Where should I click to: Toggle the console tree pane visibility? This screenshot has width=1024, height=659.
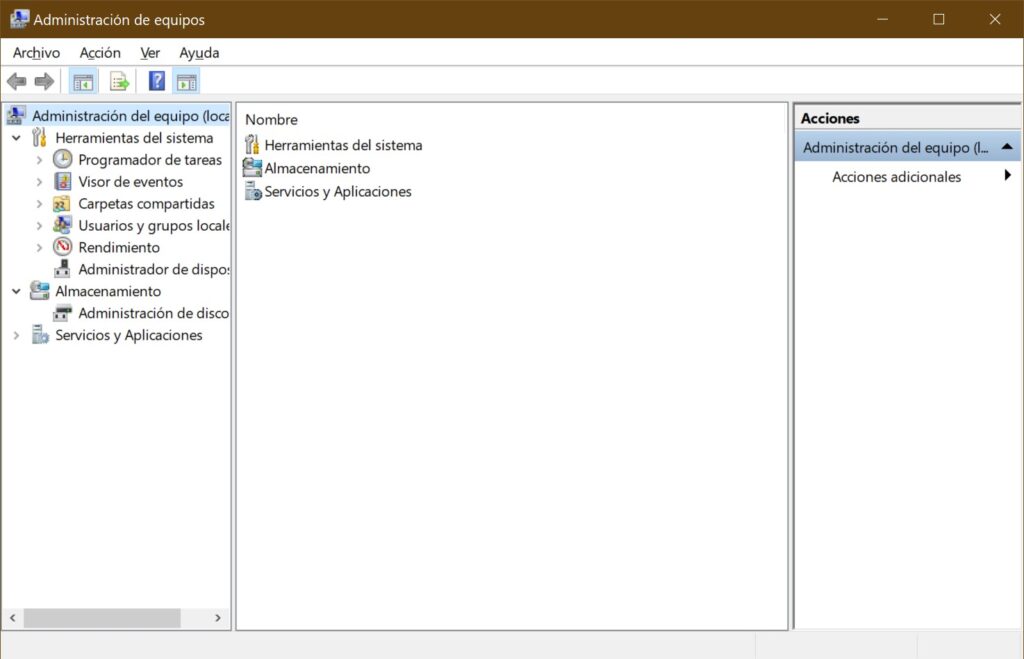[x=83, y=81]
